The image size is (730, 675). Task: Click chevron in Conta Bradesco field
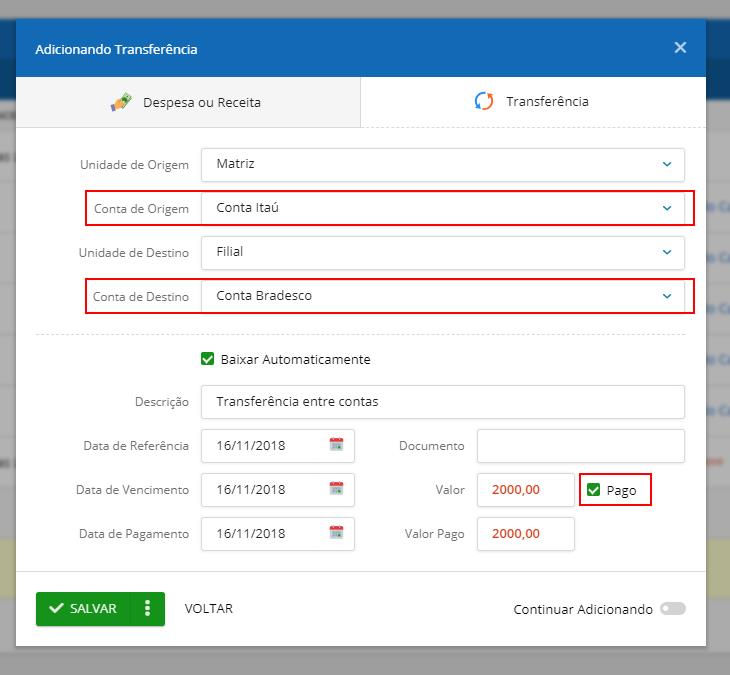coord(667,296)
